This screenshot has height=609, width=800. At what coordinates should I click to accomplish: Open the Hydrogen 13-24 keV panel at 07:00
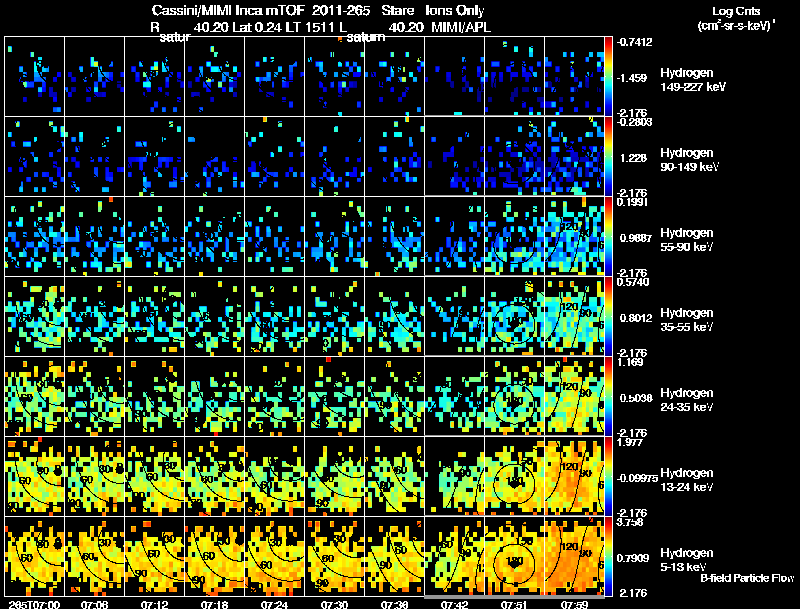click(34, 477)
